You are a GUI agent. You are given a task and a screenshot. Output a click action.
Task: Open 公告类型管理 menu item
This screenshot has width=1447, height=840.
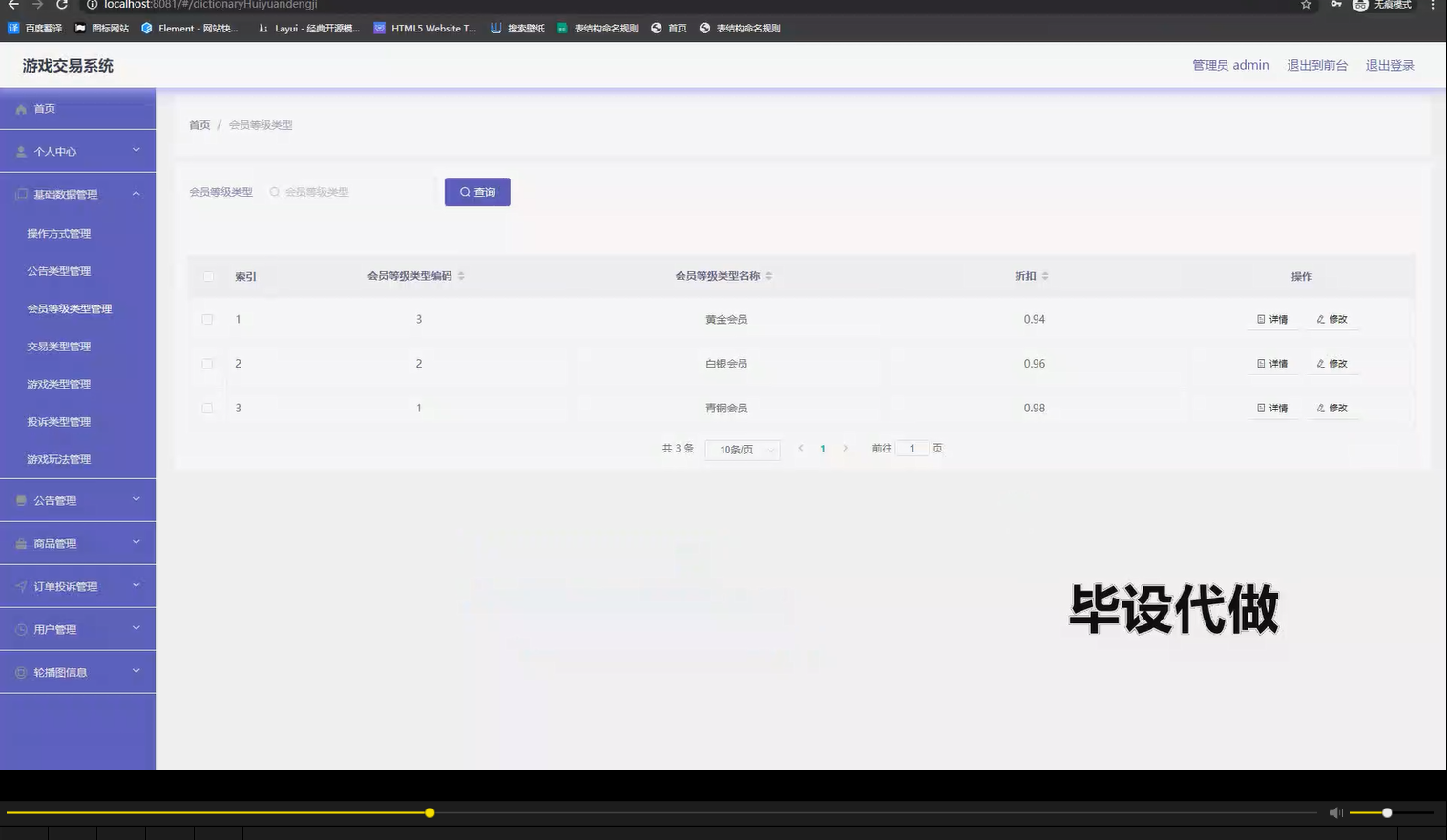(x=77, y=271)
